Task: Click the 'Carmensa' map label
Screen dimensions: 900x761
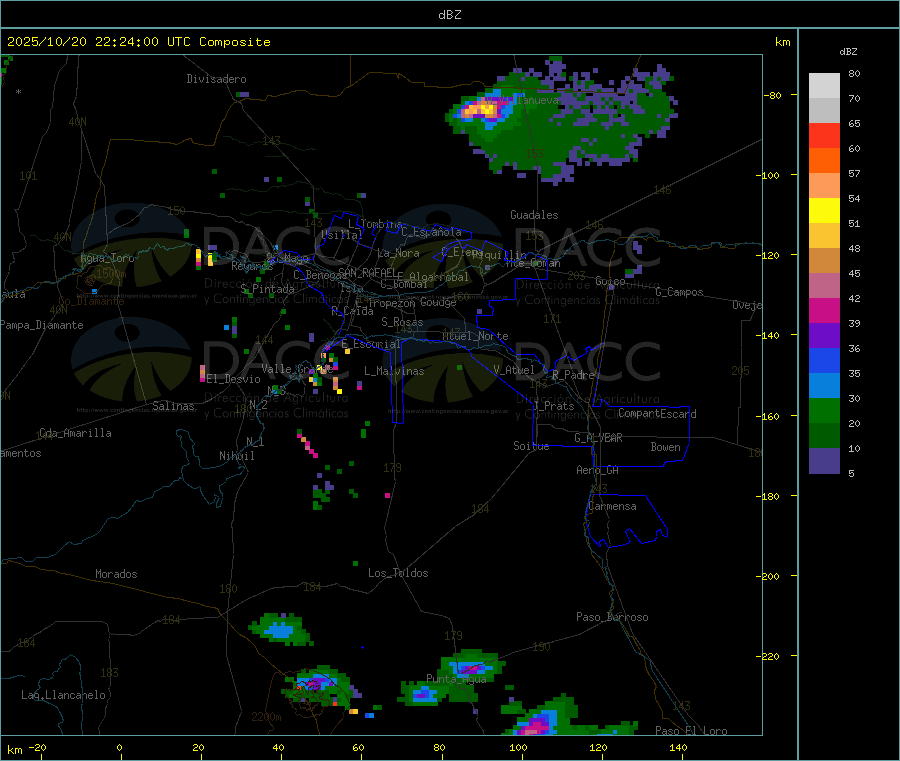Action: (x=612, y=506)
